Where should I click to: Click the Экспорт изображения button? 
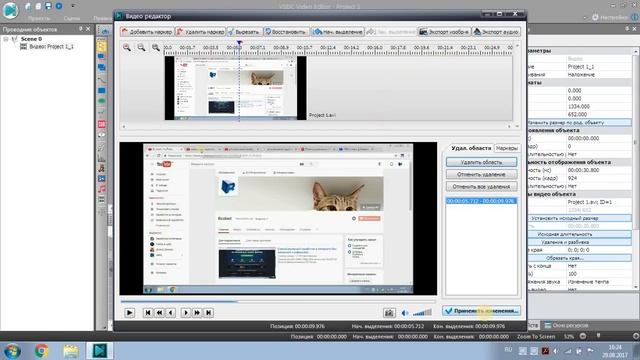click(444, 31)
